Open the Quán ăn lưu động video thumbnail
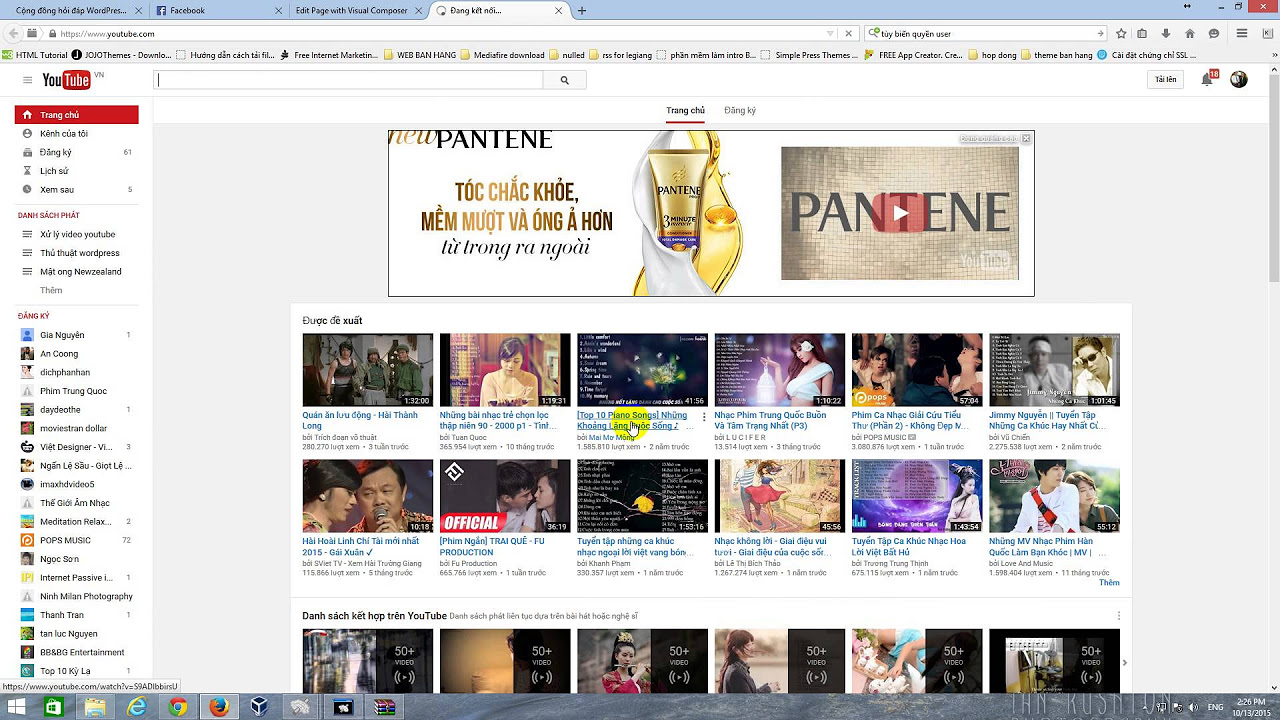This screenshot has height=720, width=1280. [x=368, y=370]
